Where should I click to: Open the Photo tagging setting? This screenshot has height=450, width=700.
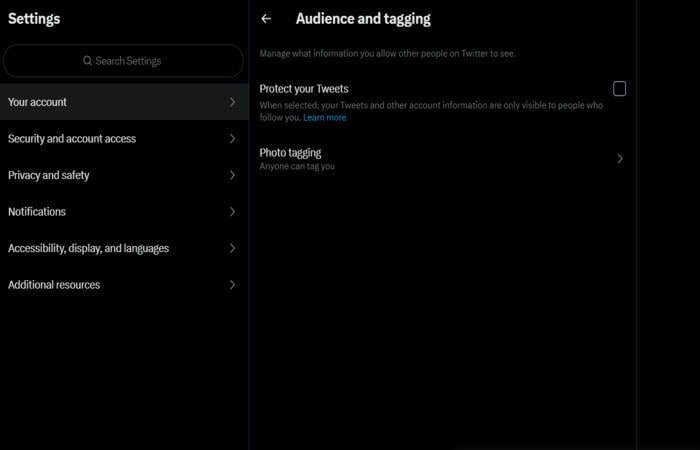442,159
